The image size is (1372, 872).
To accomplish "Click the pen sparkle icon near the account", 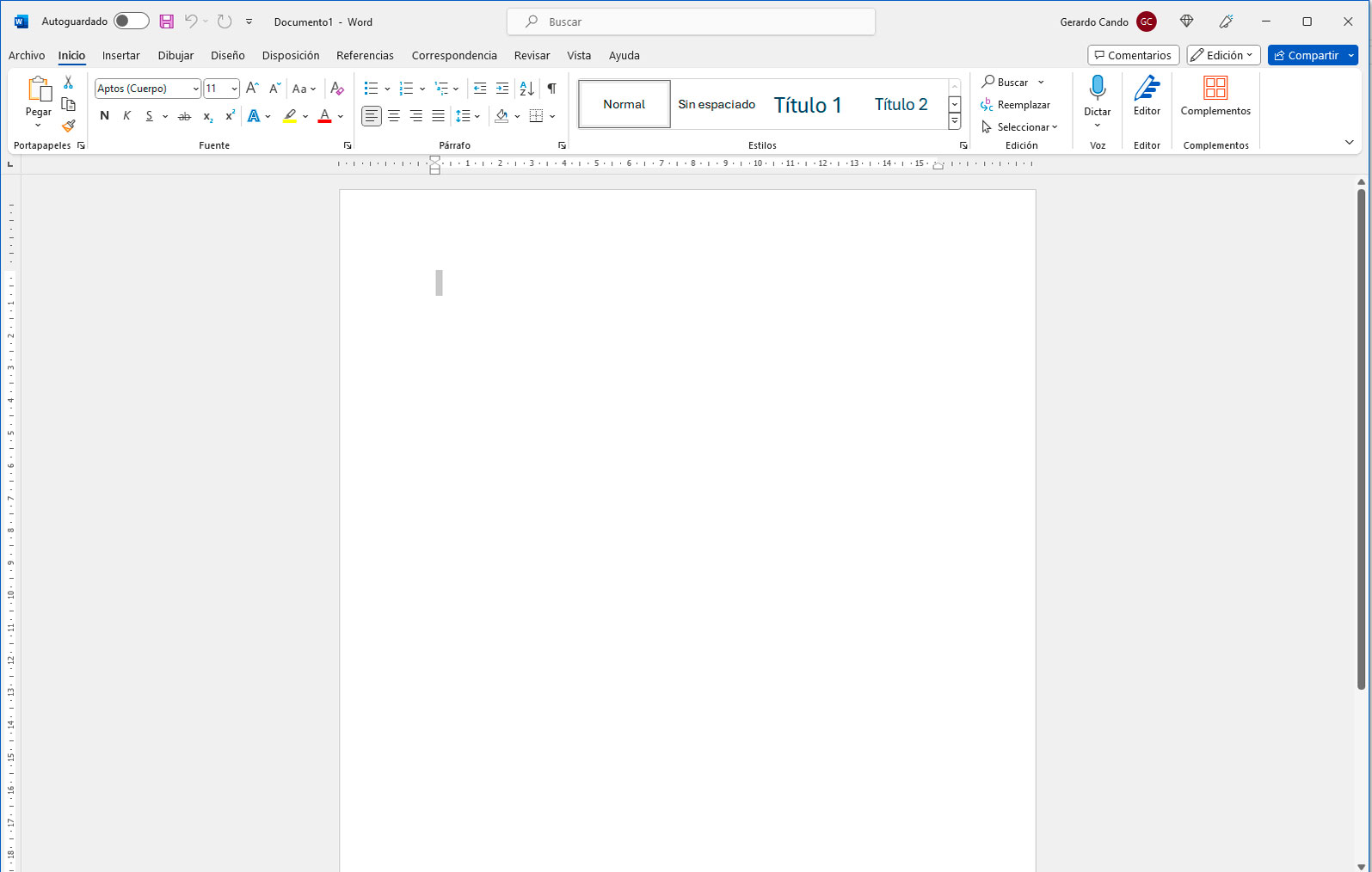I will tap(1227, 21).
